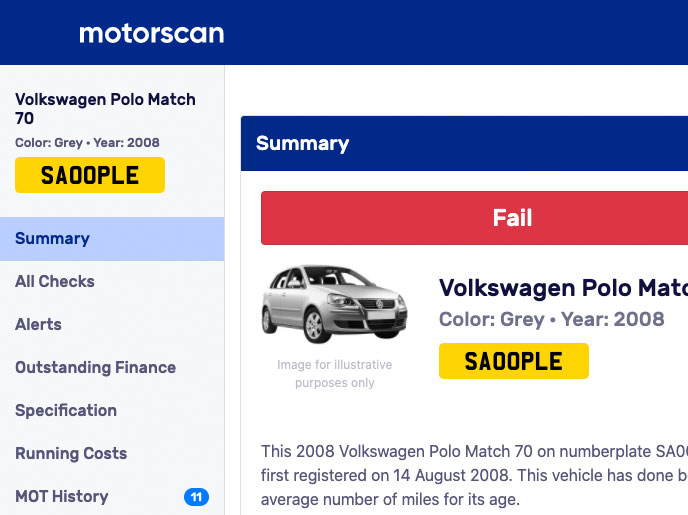Go to Alerts in the sidebar
Image resolution: width=688 pixels, height=515 pixels.
coord(38,324)
